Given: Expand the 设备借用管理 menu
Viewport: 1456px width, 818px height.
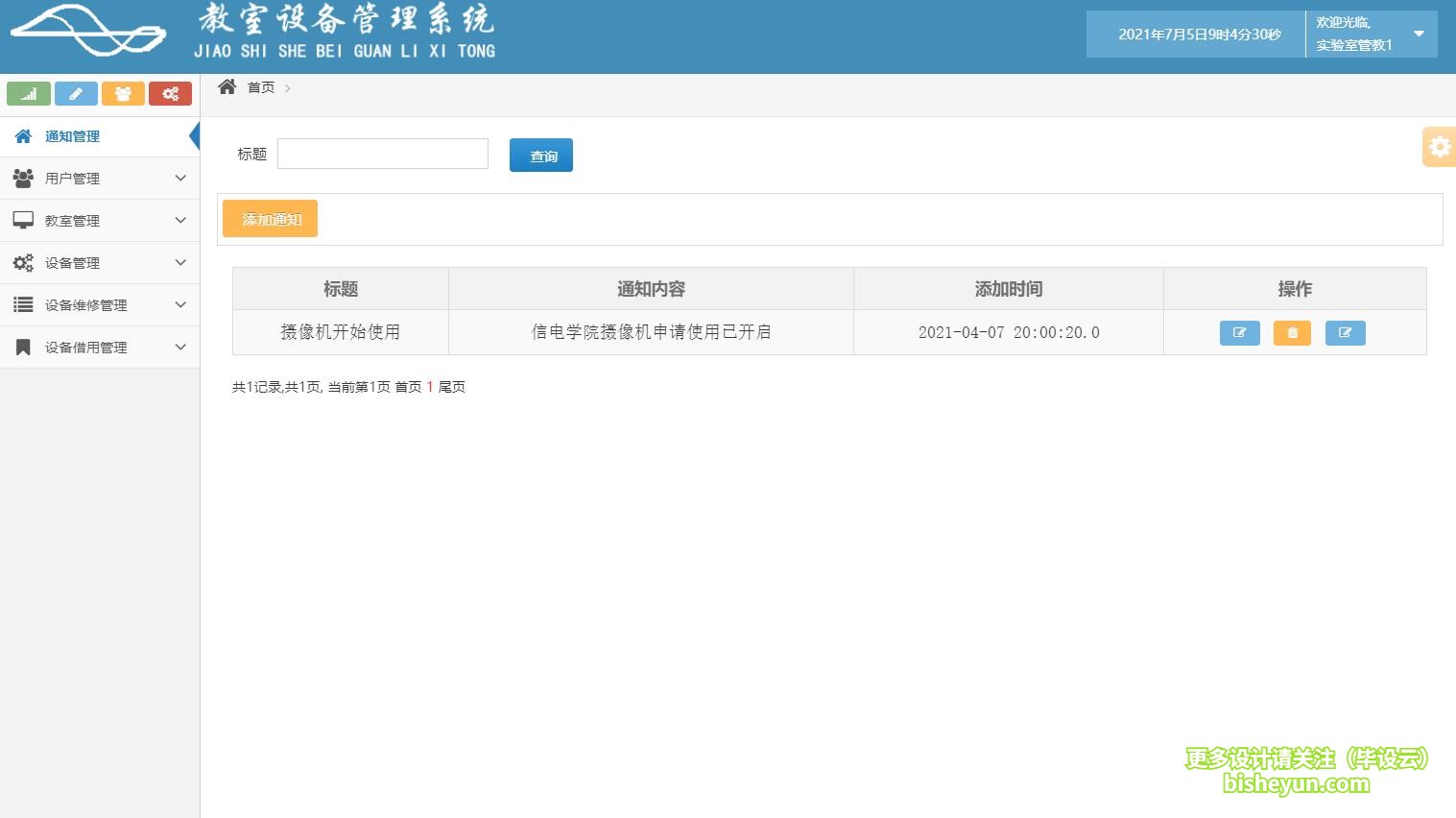Looking at the screenshot, I should [85, 347].
